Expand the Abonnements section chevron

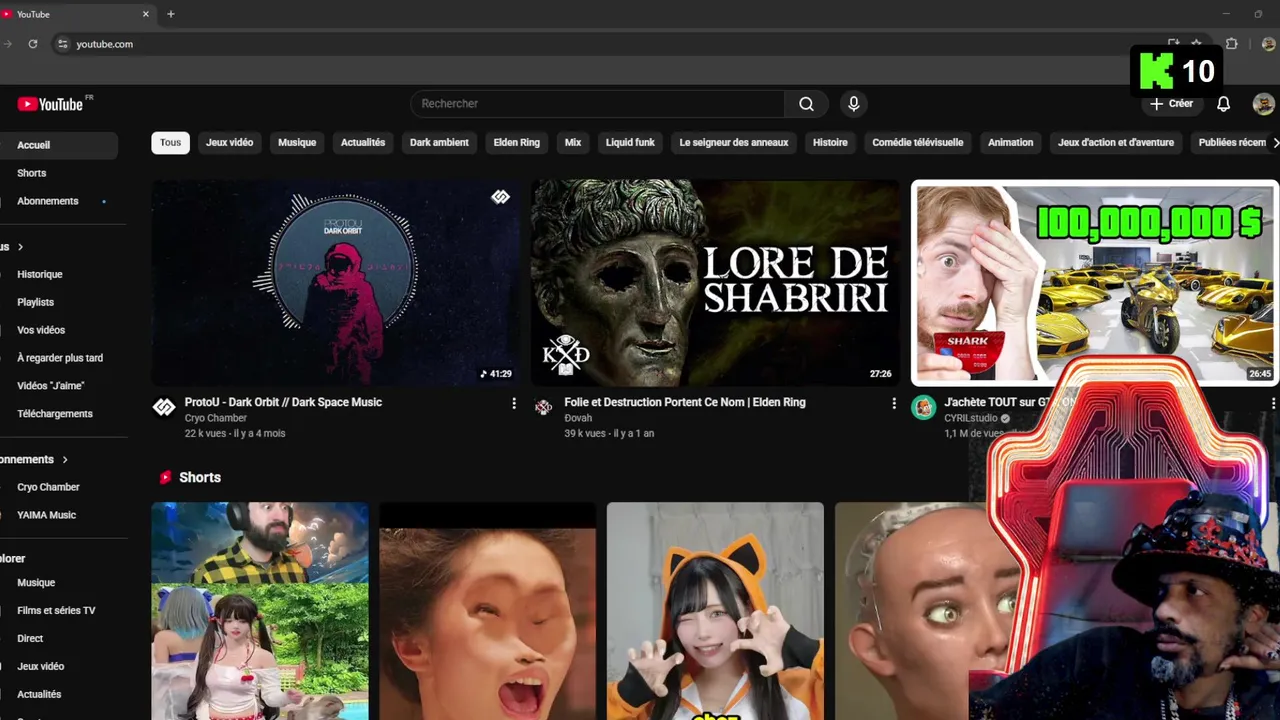pos(65,460)
